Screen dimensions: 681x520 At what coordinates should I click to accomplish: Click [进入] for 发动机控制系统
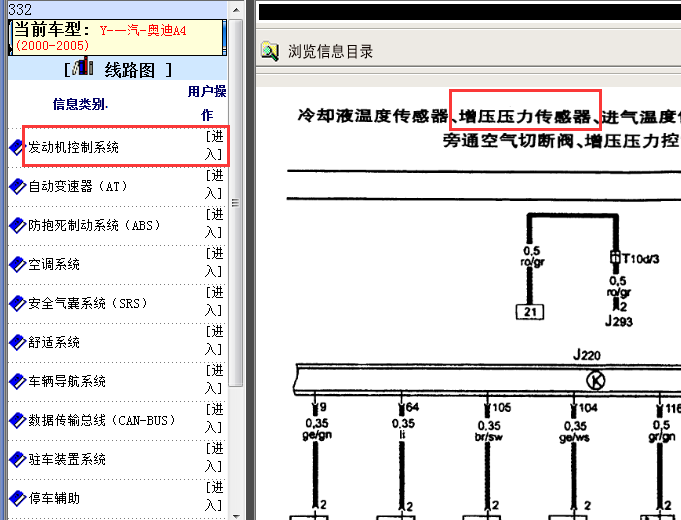click(214, 146)
